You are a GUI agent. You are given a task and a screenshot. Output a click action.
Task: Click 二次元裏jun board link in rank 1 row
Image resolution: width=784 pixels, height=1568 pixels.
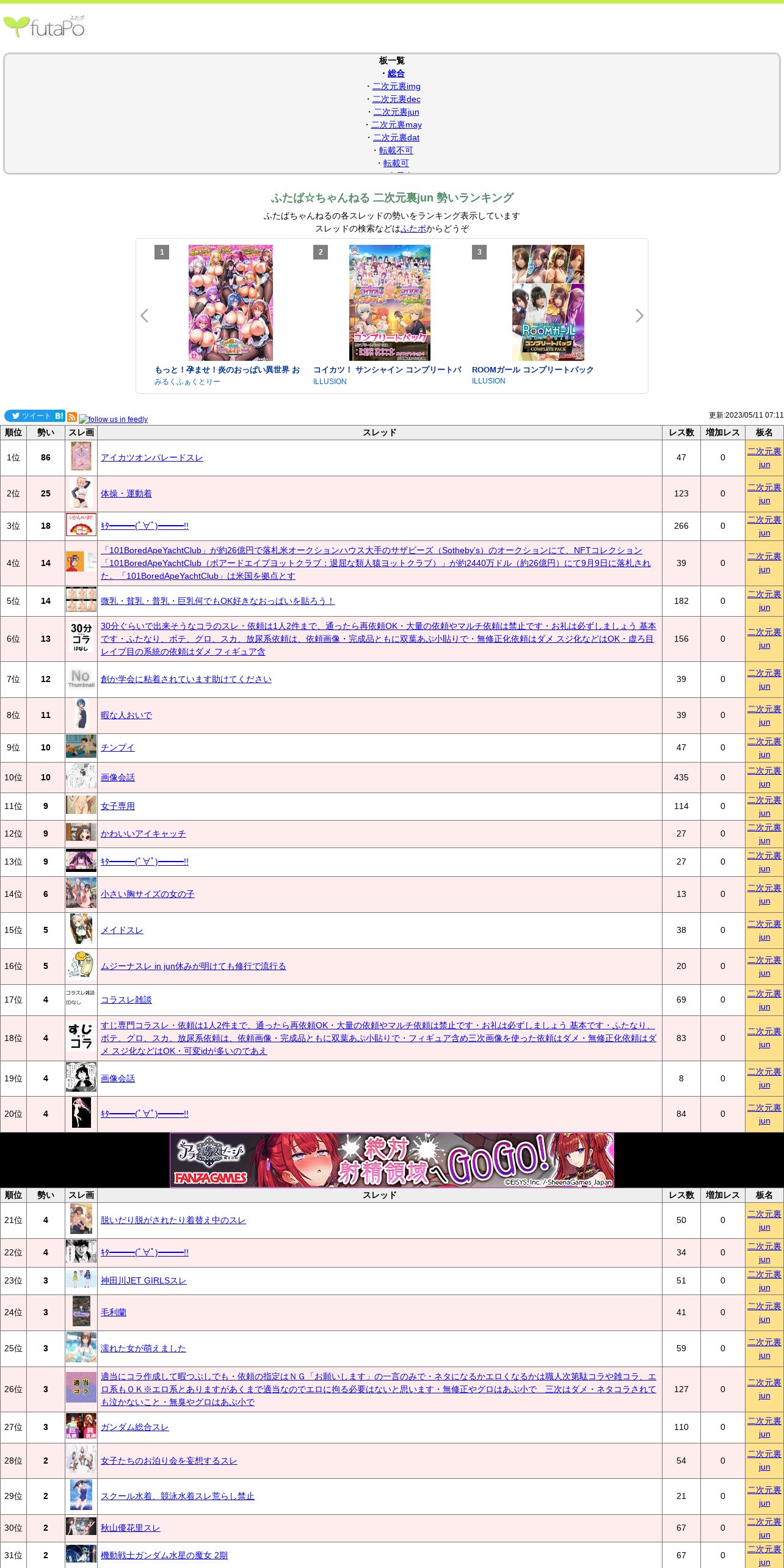pyautogui.click(x=764, y=458)
